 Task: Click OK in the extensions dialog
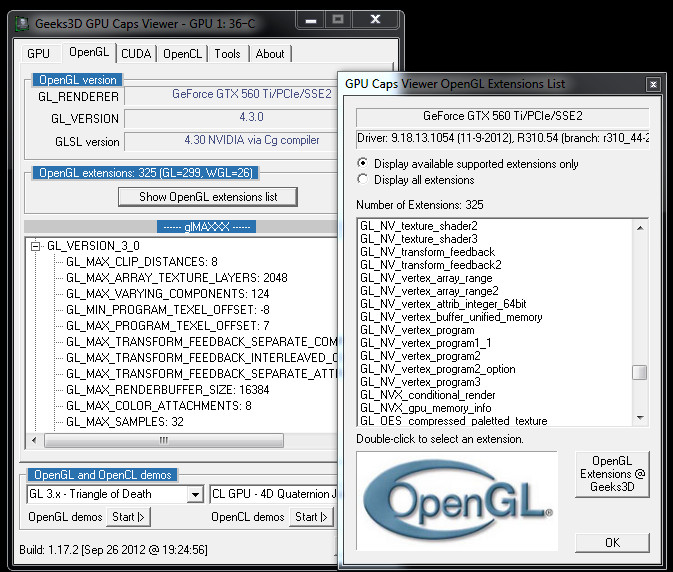[612, 543]
